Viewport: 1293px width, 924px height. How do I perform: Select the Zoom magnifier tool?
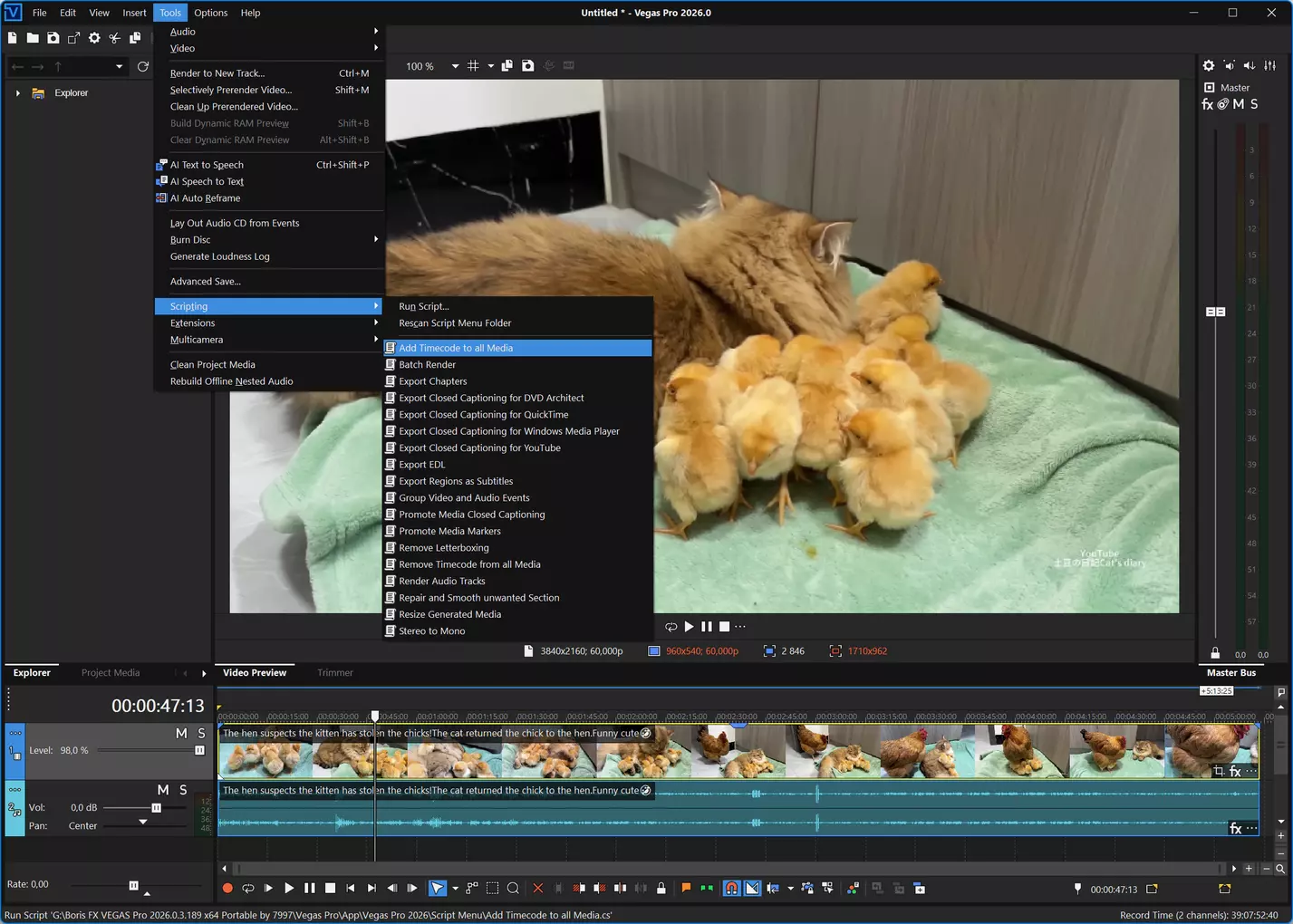click(513, 889)
